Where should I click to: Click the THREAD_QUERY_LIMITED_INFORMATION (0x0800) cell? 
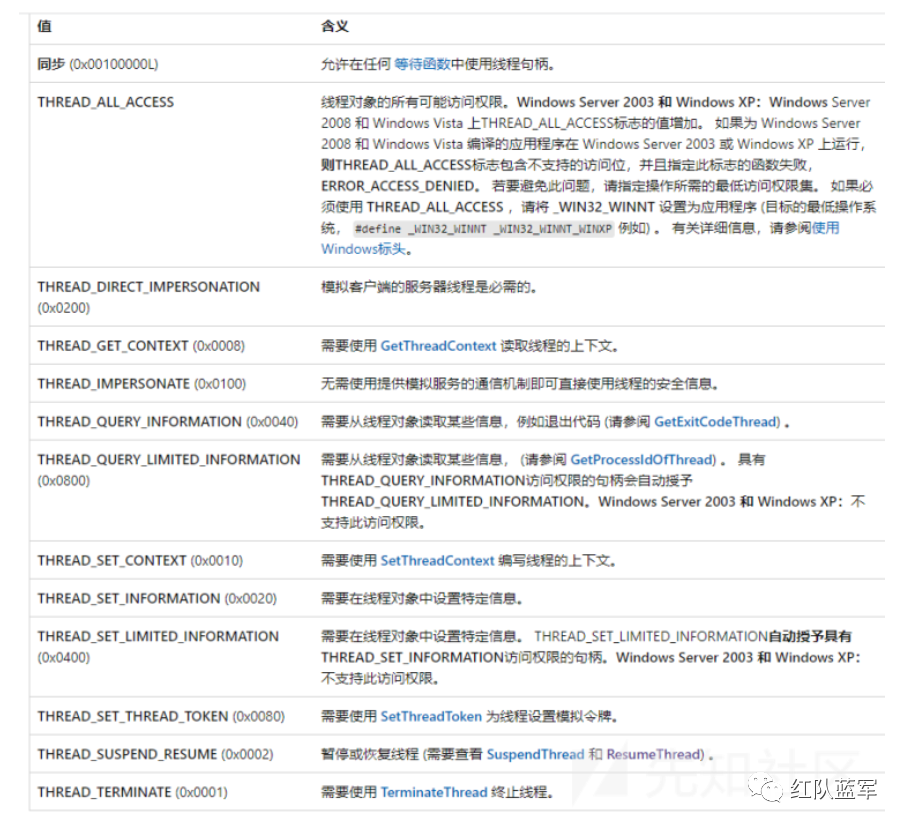click(x=171, y=491)
